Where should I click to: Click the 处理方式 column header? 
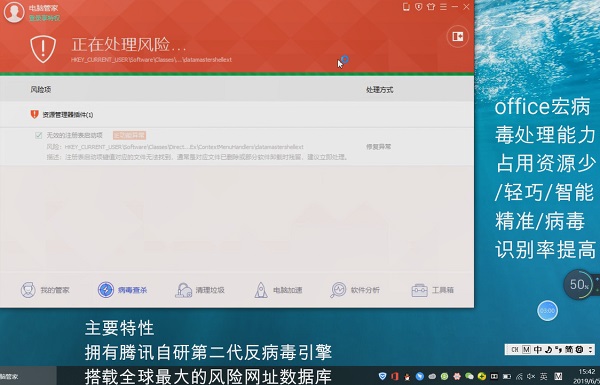pyautogui.click(x=379, y=90)
